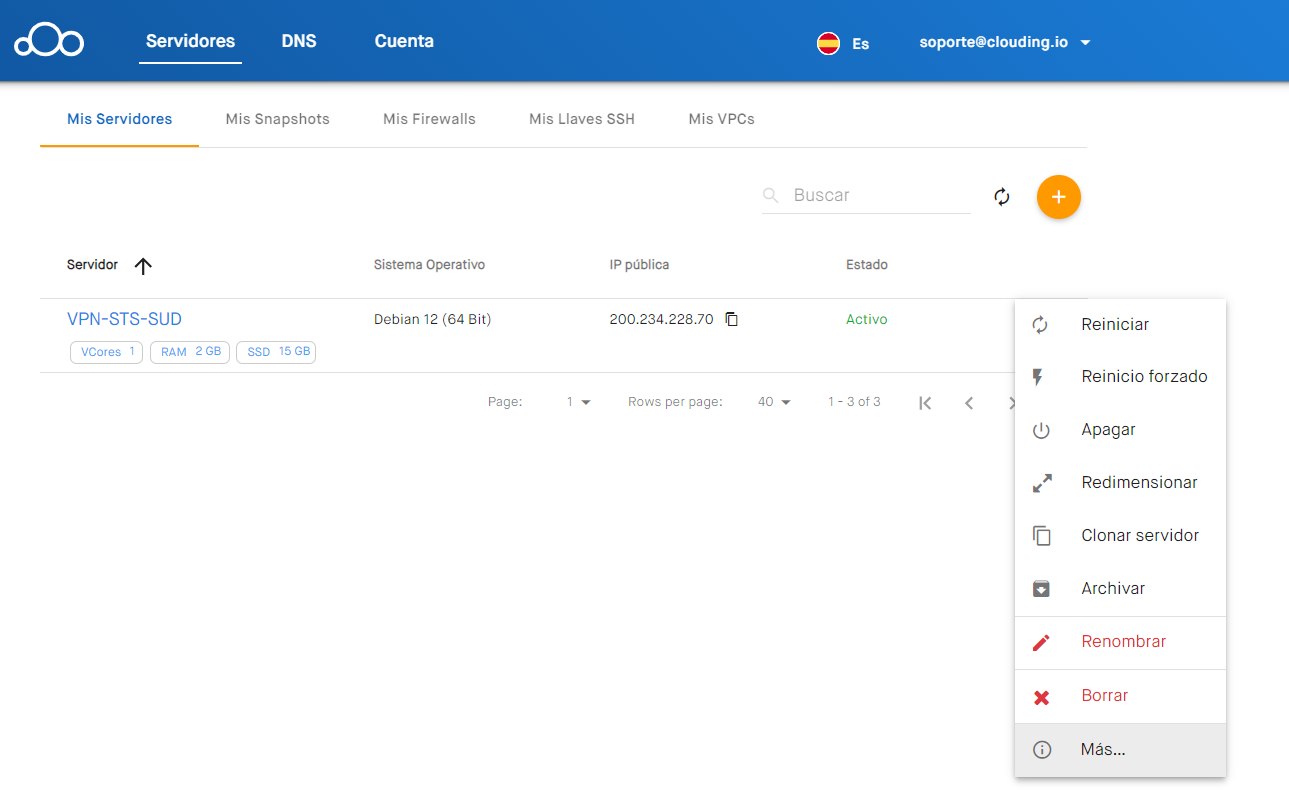Viewport: 1289px width, 791px height.
Task: Click Clonar servidor menu entry
Action: point(1139,536)
